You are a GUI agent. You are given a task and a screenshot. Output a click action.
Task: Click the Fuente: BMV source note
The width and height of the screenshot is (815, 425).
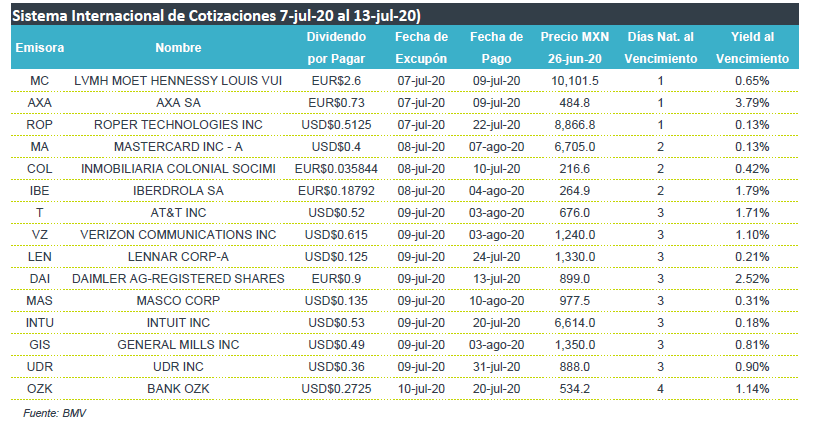(55, 414)
